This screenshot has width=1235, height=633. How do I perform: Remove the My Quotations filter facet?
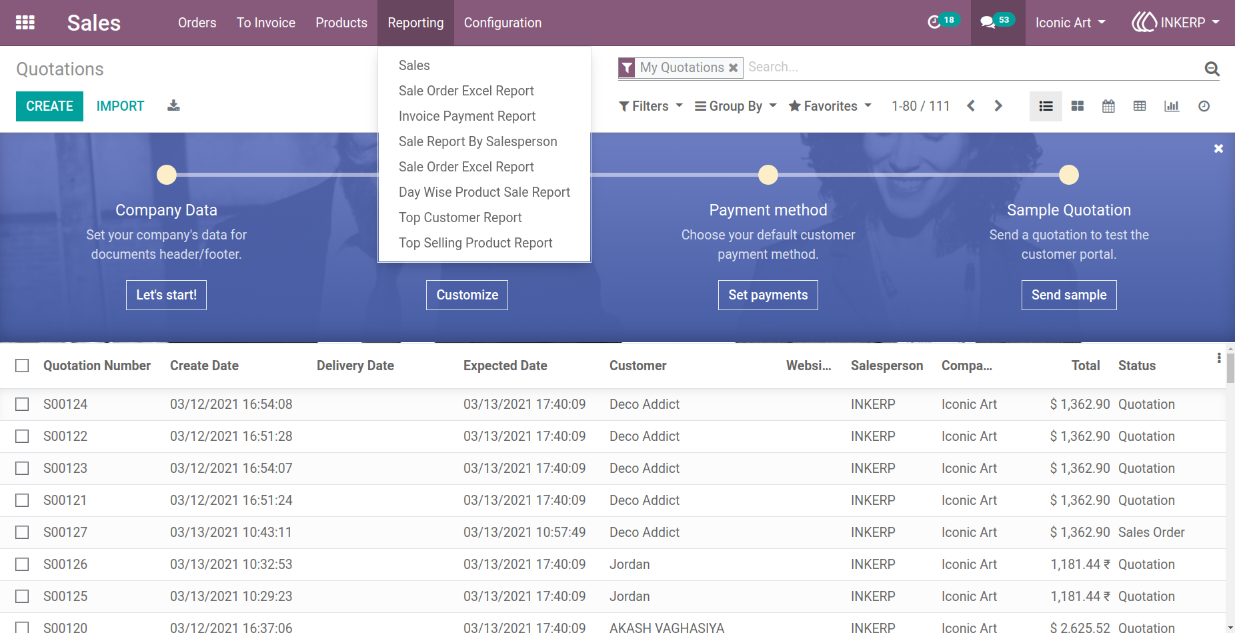click(733, 68)
